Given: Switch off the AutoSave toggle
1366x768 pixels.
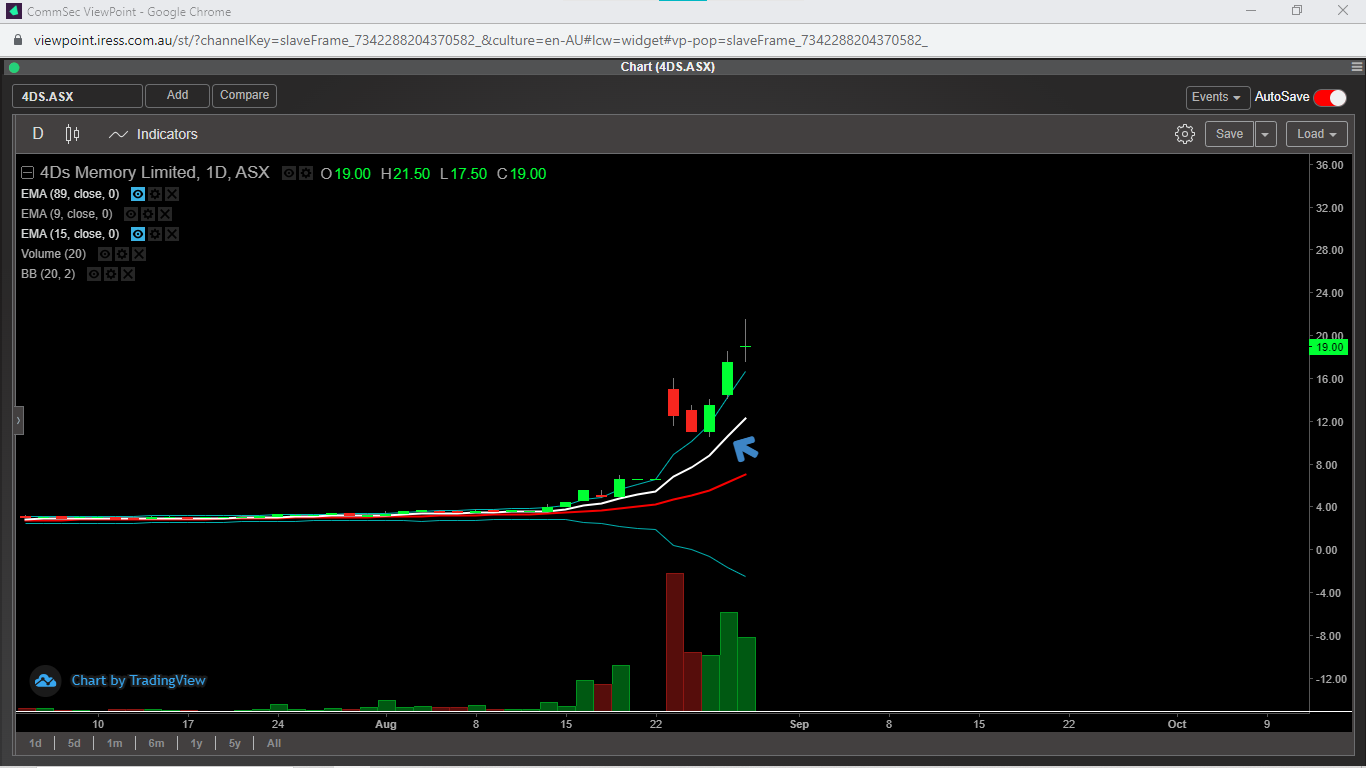Looking at the screenshot, I should (1330, 97).
